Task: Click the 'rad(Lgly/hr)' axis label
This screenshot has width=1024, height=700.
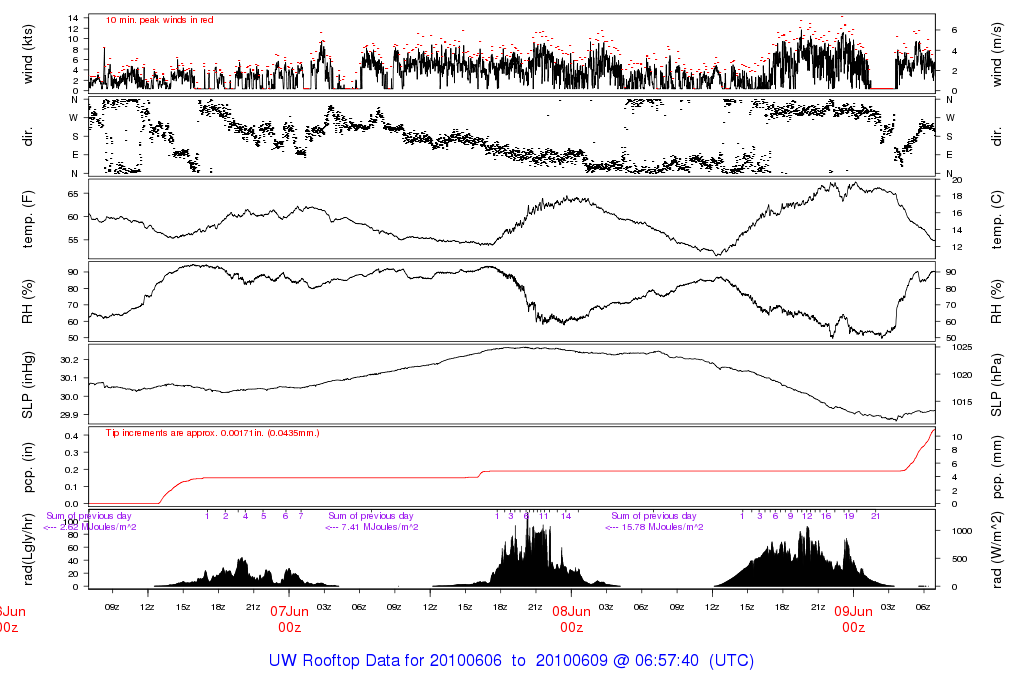Action: [27, 549]
